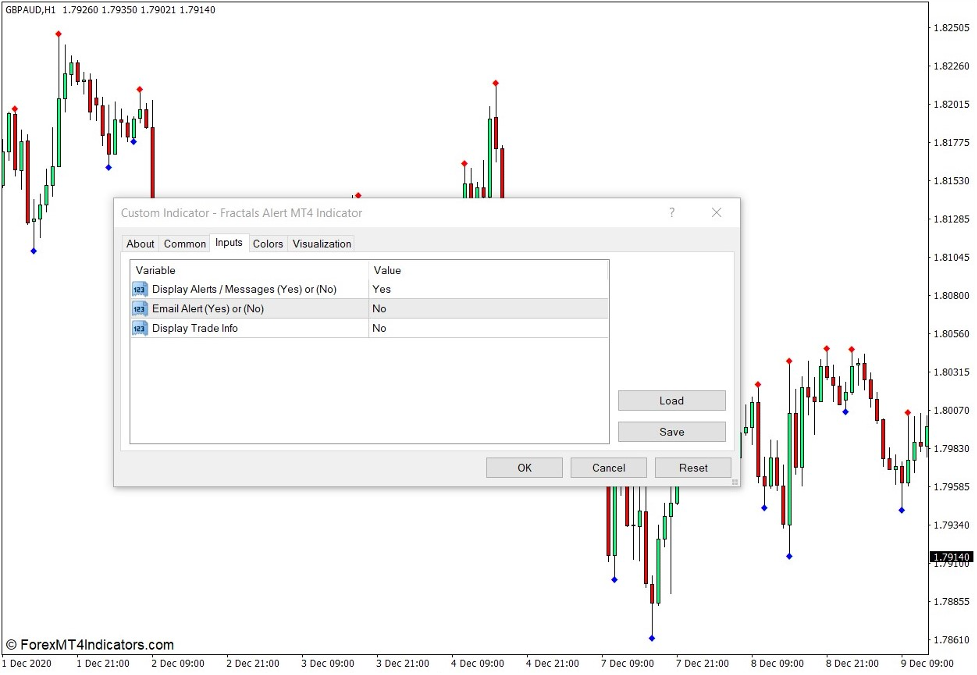Open the Visualization tab
This screenshot has height=675, width=977.
coord(322,243)
